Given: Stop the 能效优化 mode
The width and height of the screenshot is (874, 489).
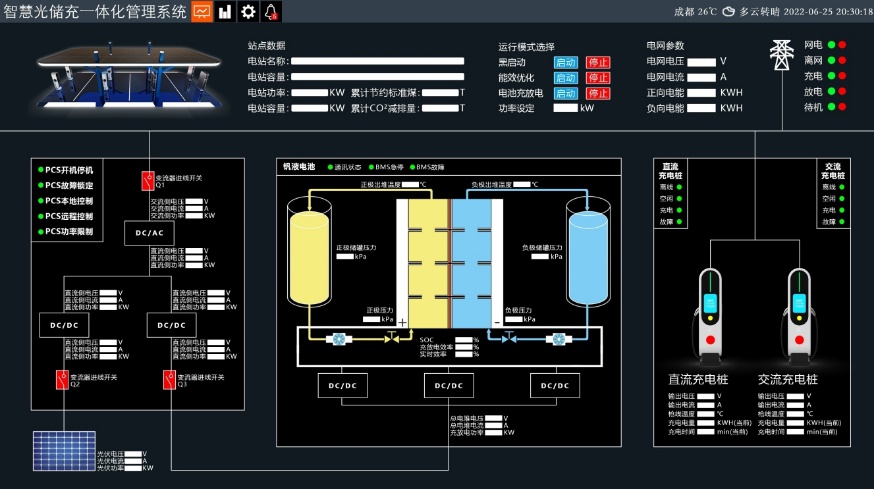Looking at the screenshot, I should click(x=598, y=77).
